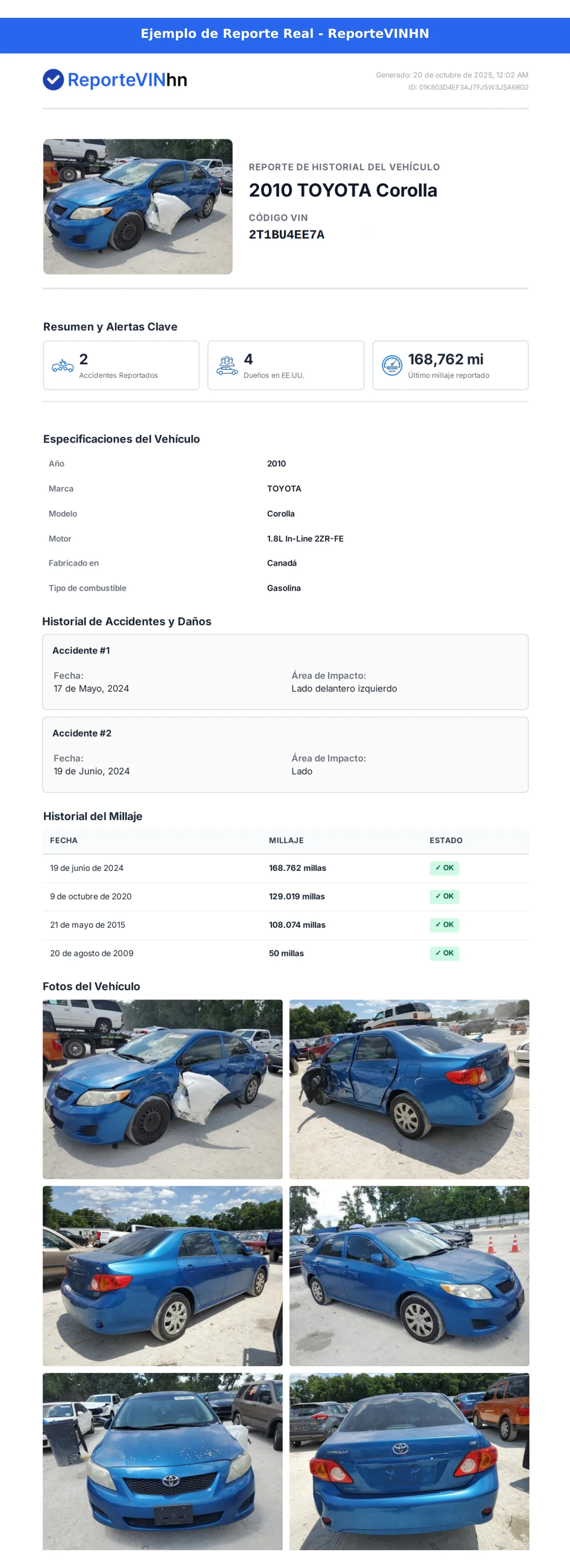Click the odometer gauge icon for mileage
570x1568 pixels.
point(392,365)
